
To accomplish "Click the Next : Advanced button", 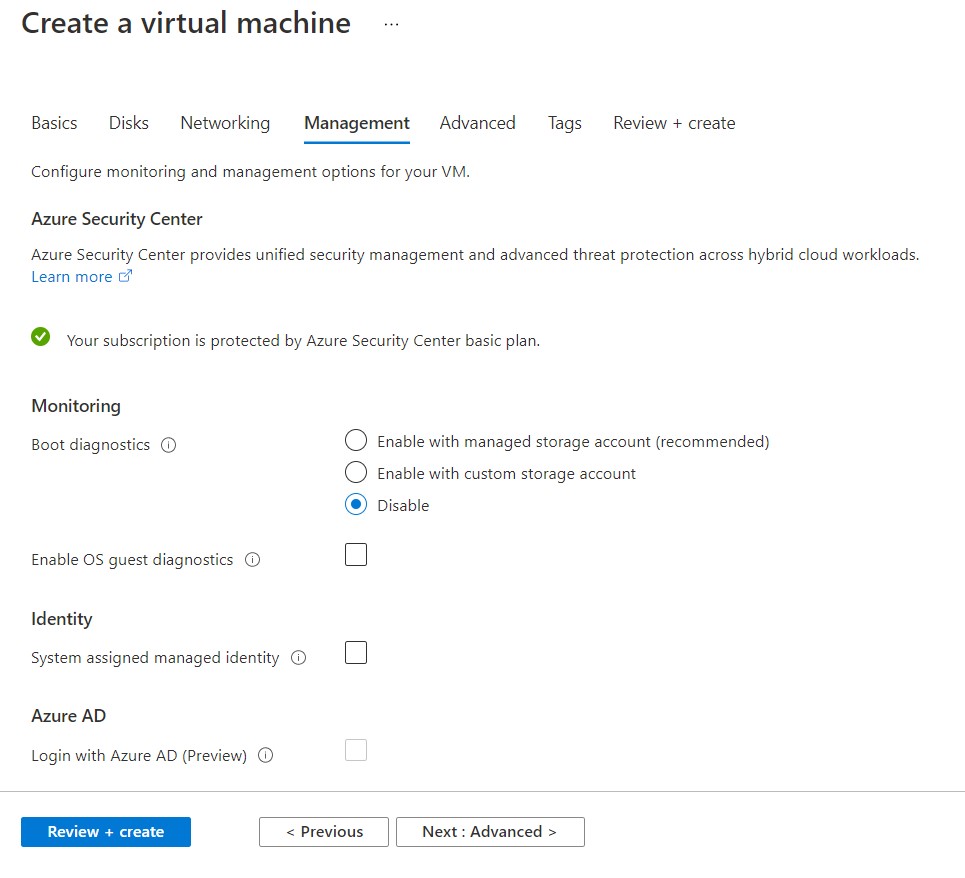I will tap(490, 832).
